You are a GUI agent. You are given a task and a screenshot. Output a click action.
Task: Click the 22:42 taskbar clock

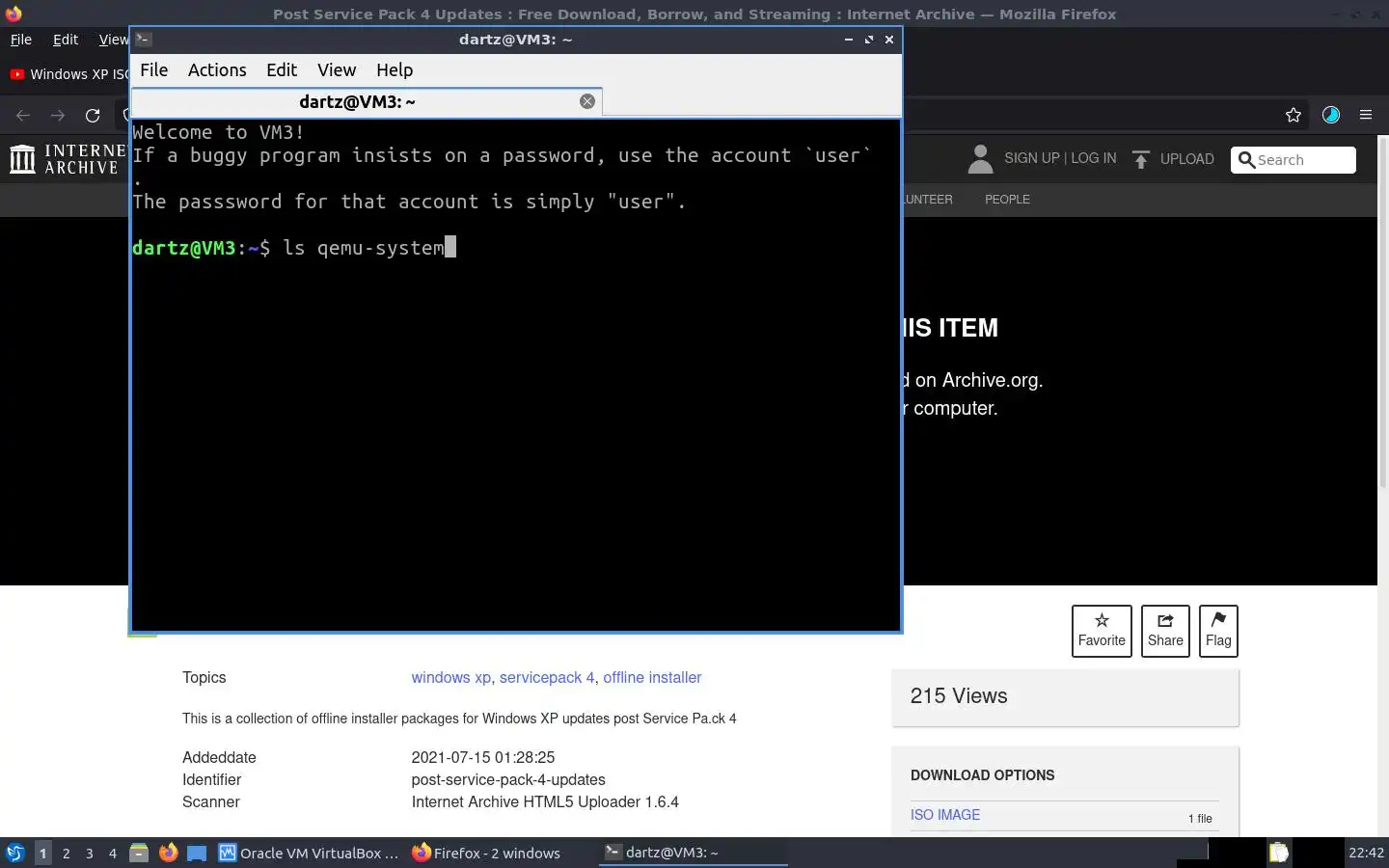click(x=1366, y=853)
